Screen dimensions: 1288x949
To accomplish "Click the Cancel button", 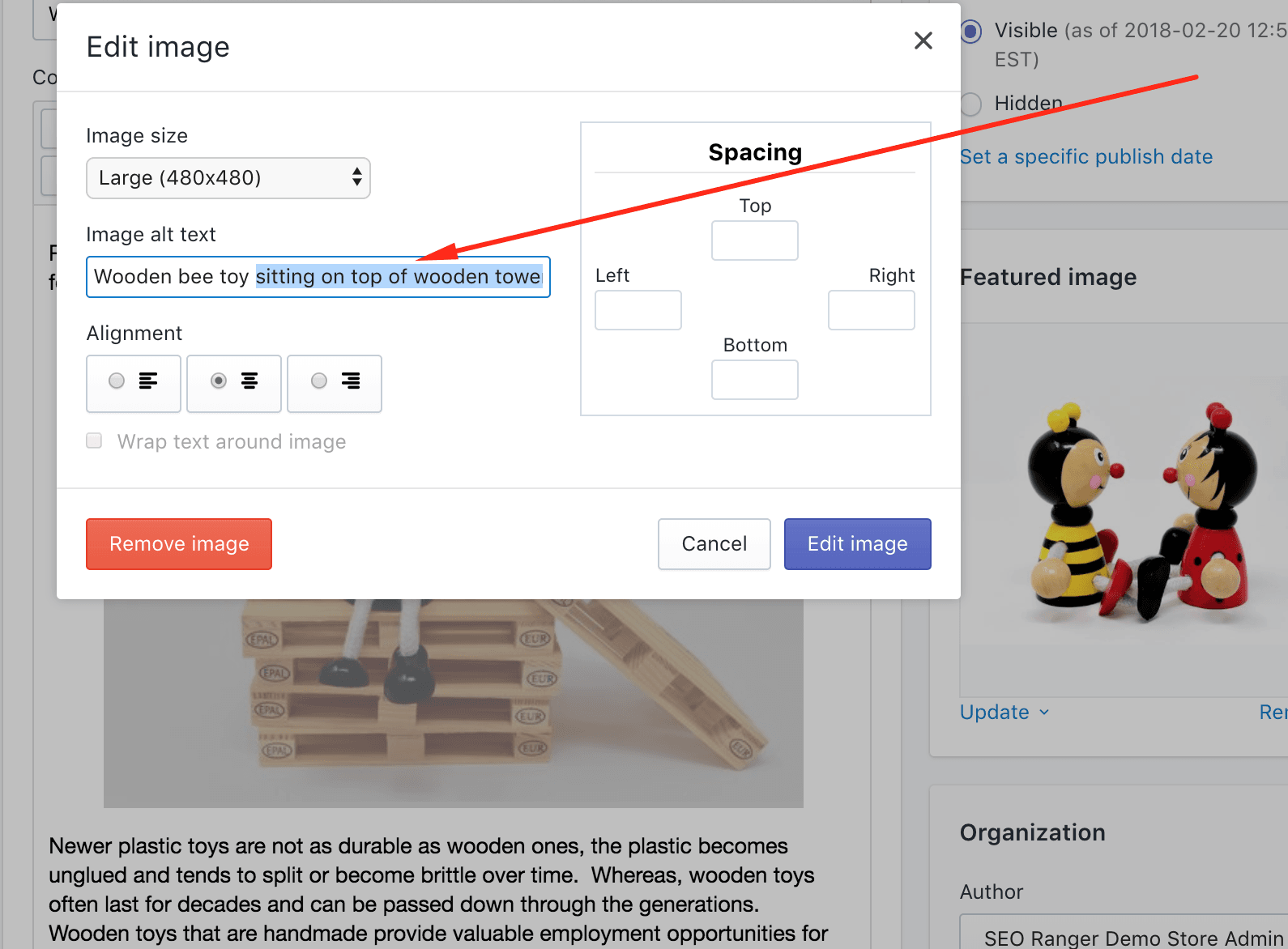I will 714,544.
